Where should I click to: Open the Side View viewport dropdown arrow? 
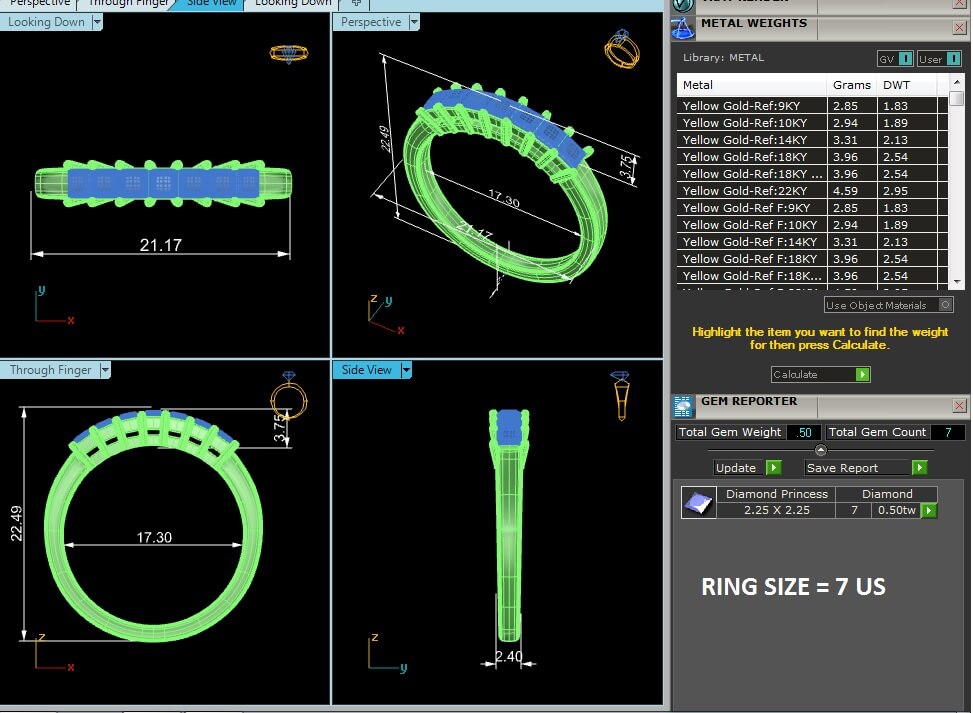click(406, 370)
